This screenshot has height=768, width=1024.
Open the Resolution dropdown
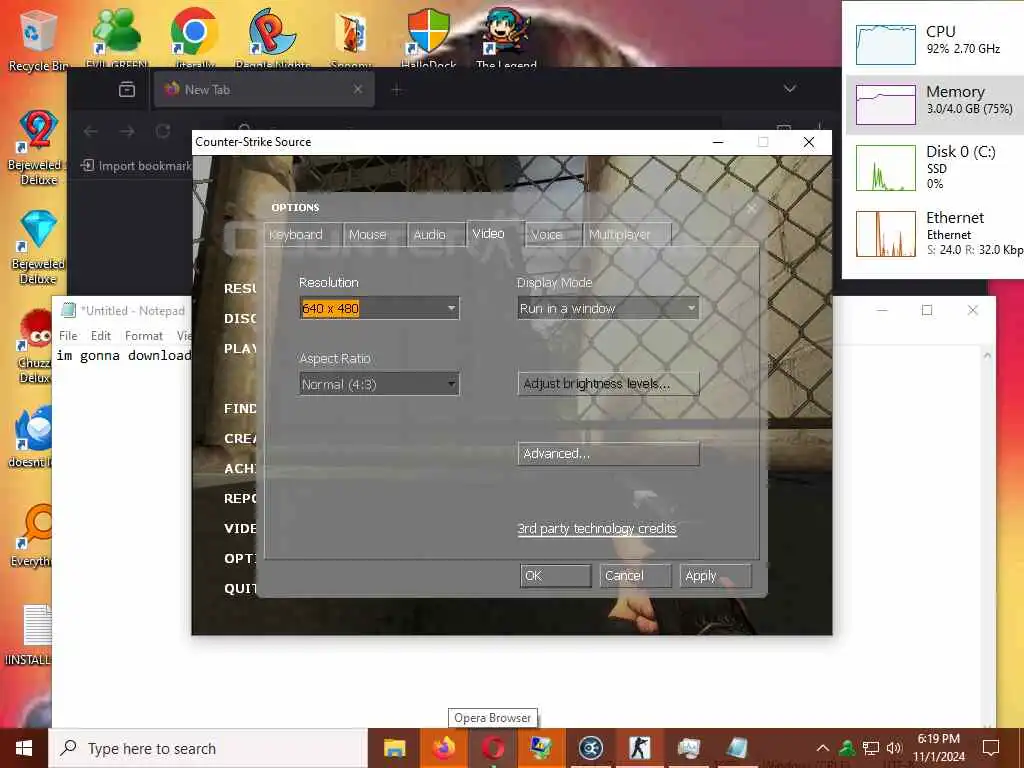379,308
